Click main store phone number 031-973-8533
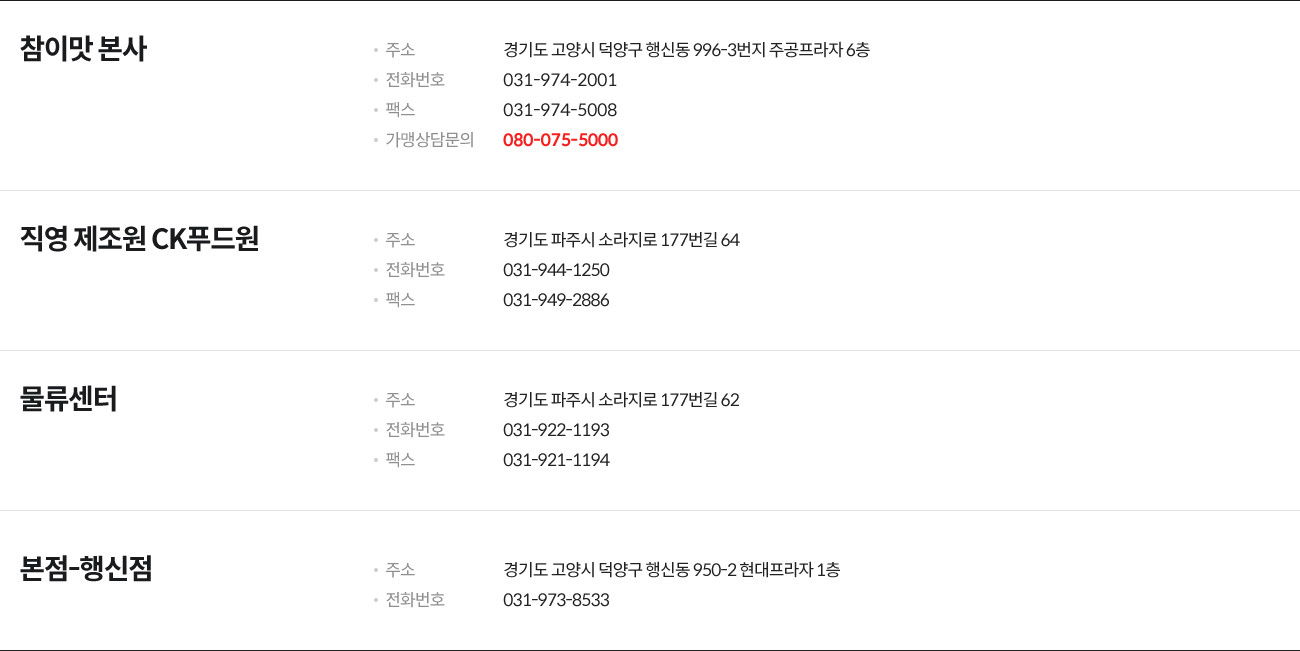Screen dimensions: 1300x651 point(556,599)
